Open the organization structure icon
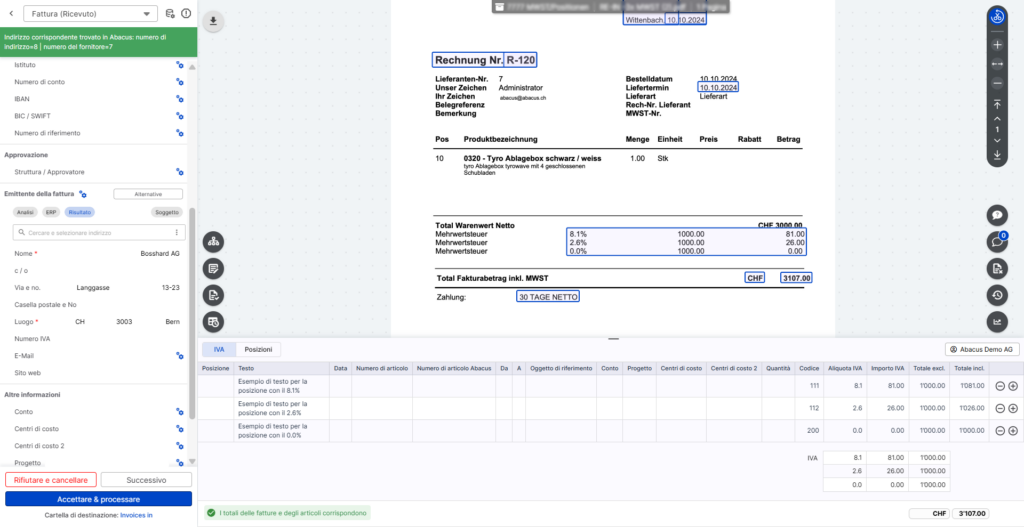Screen dimensions: 1024x527 (215, 242)
